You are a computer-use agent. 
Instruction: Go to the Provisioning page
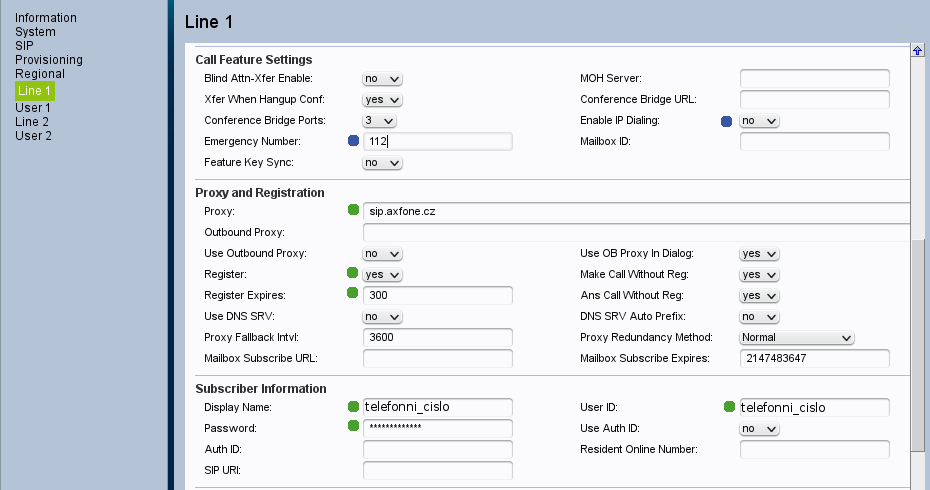pos(48,60)
